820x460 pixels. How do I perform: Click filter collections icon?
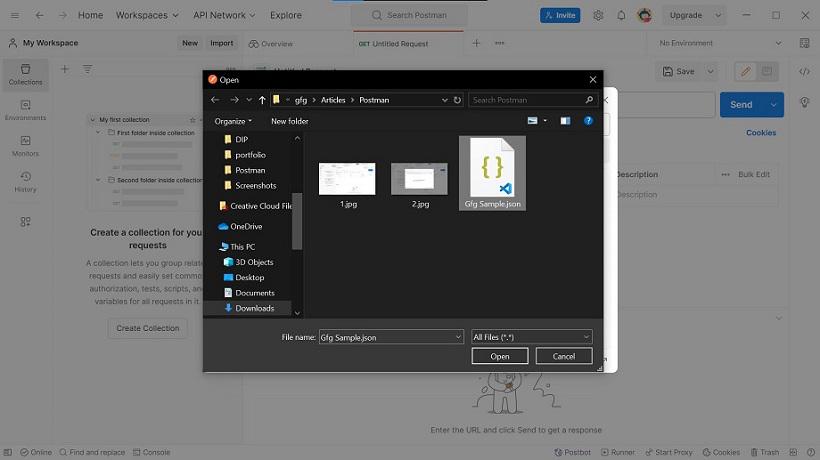87,69
